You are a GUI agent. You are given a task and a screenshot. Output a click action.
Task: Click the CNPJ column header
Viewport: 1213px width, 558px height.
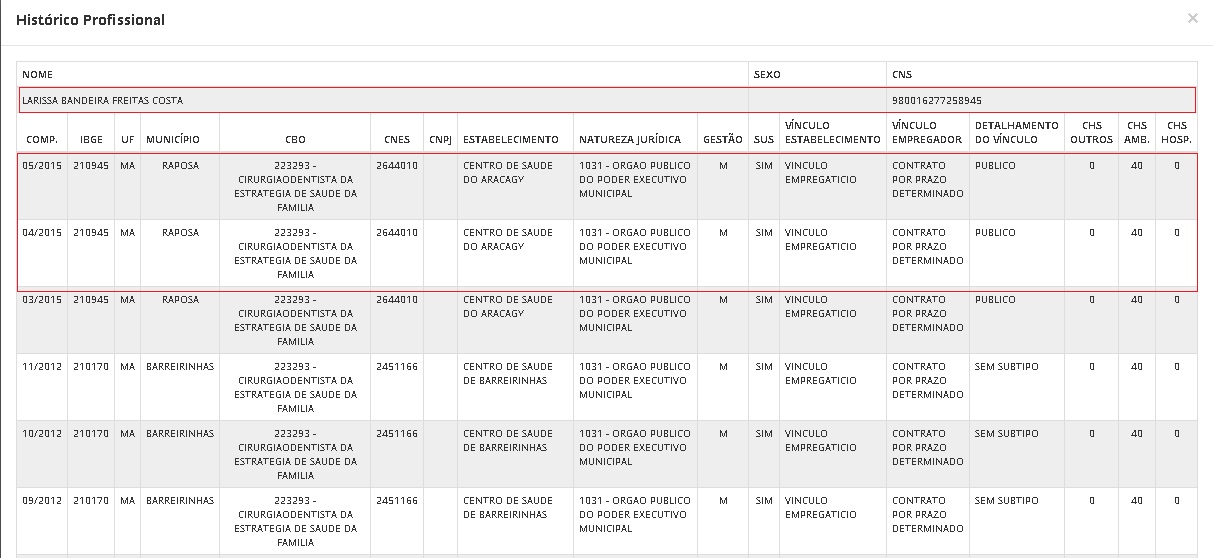(x=440, y=140)
